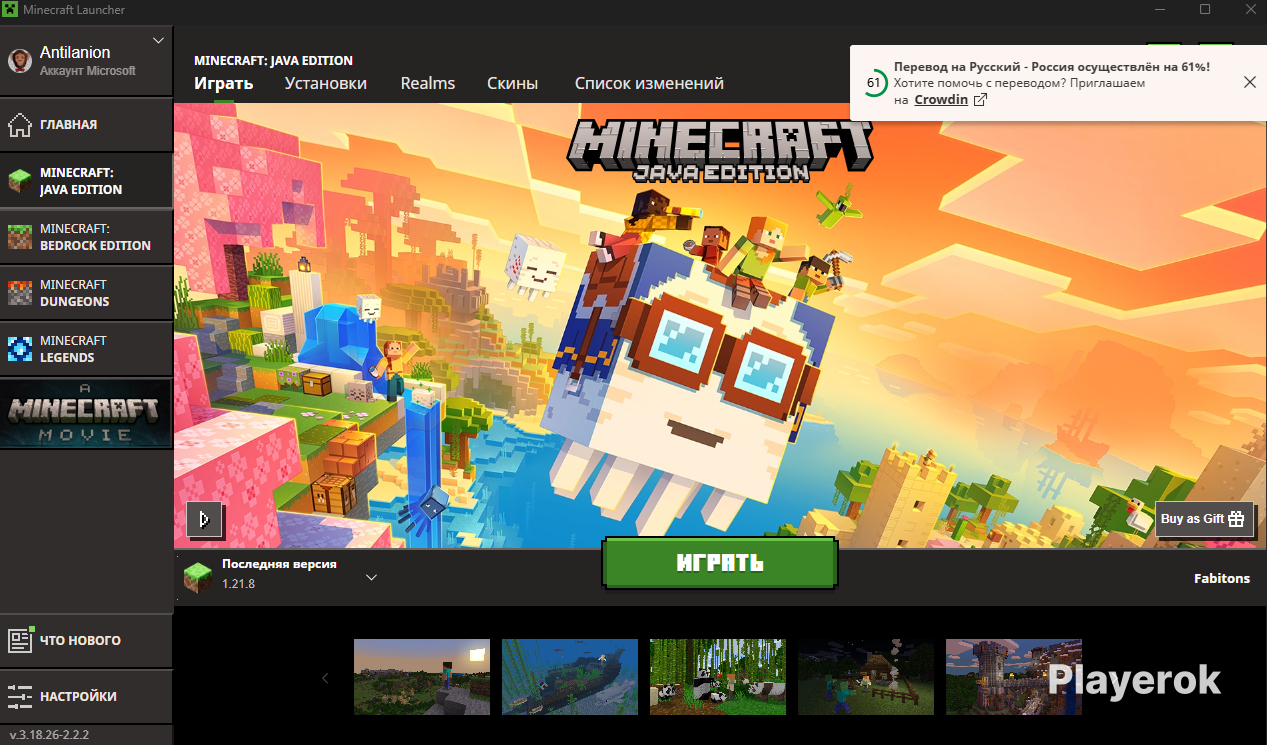Open the stone tower screenshot thumbnail
Image resolution: width=1267 pixels, height=745 pixels.
[1014, 677]
